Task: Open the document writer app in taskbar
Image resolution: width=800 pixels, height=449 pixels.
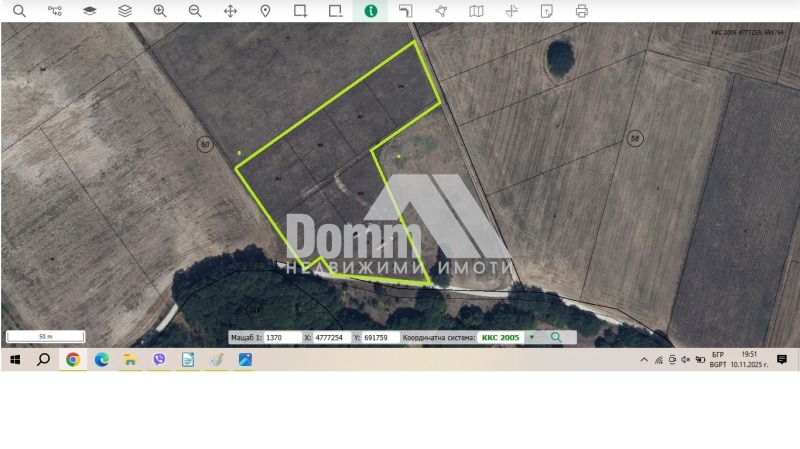Action: point(188,360)
